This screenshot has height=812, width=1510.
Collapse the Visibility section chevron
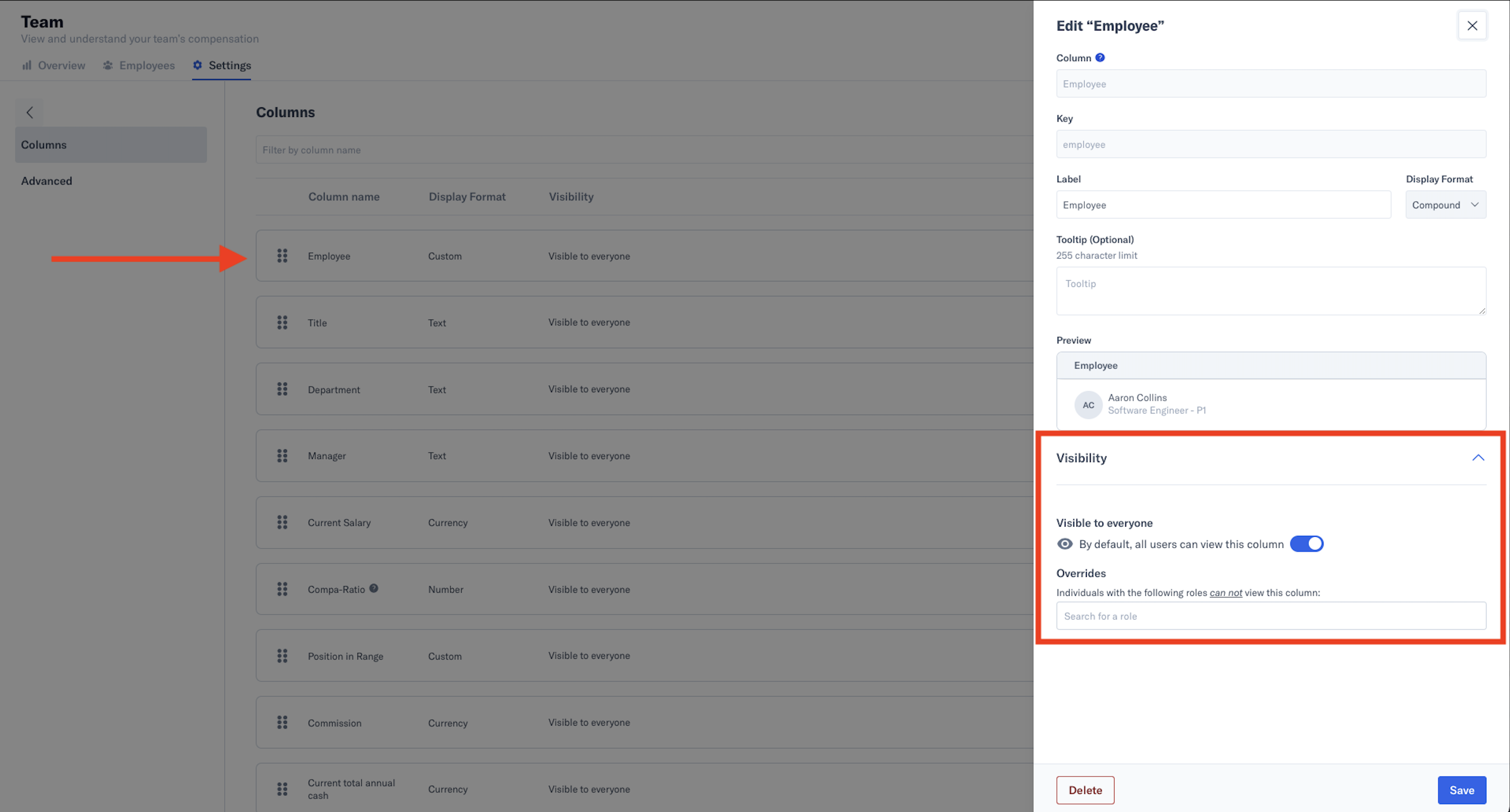[x=1477, y=458]
